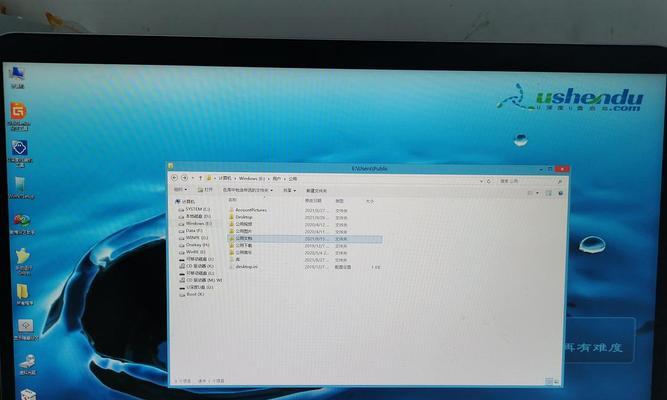Click 计算机 in the address breadcrumb

pyautogui.click(x=225, y=178)
